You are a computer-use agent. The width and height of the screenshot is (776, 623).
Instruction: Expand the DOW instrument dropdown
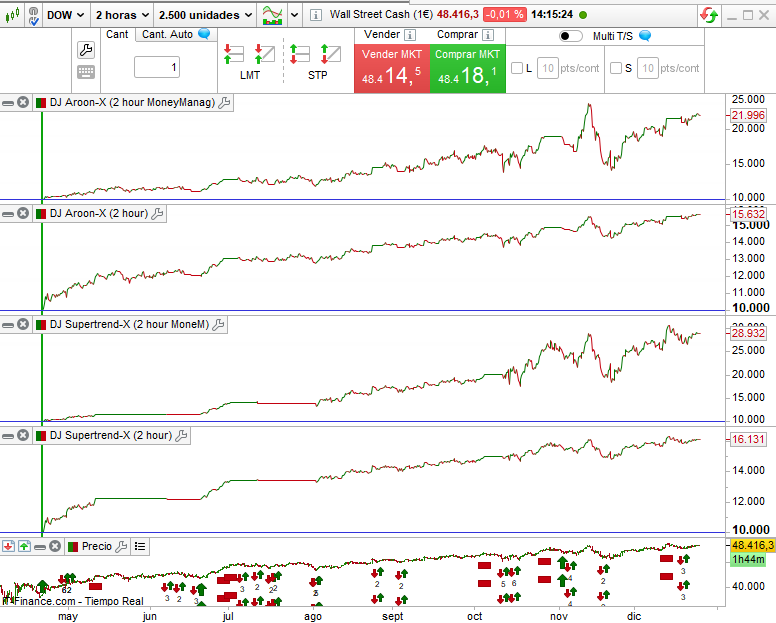pos(65,15)
